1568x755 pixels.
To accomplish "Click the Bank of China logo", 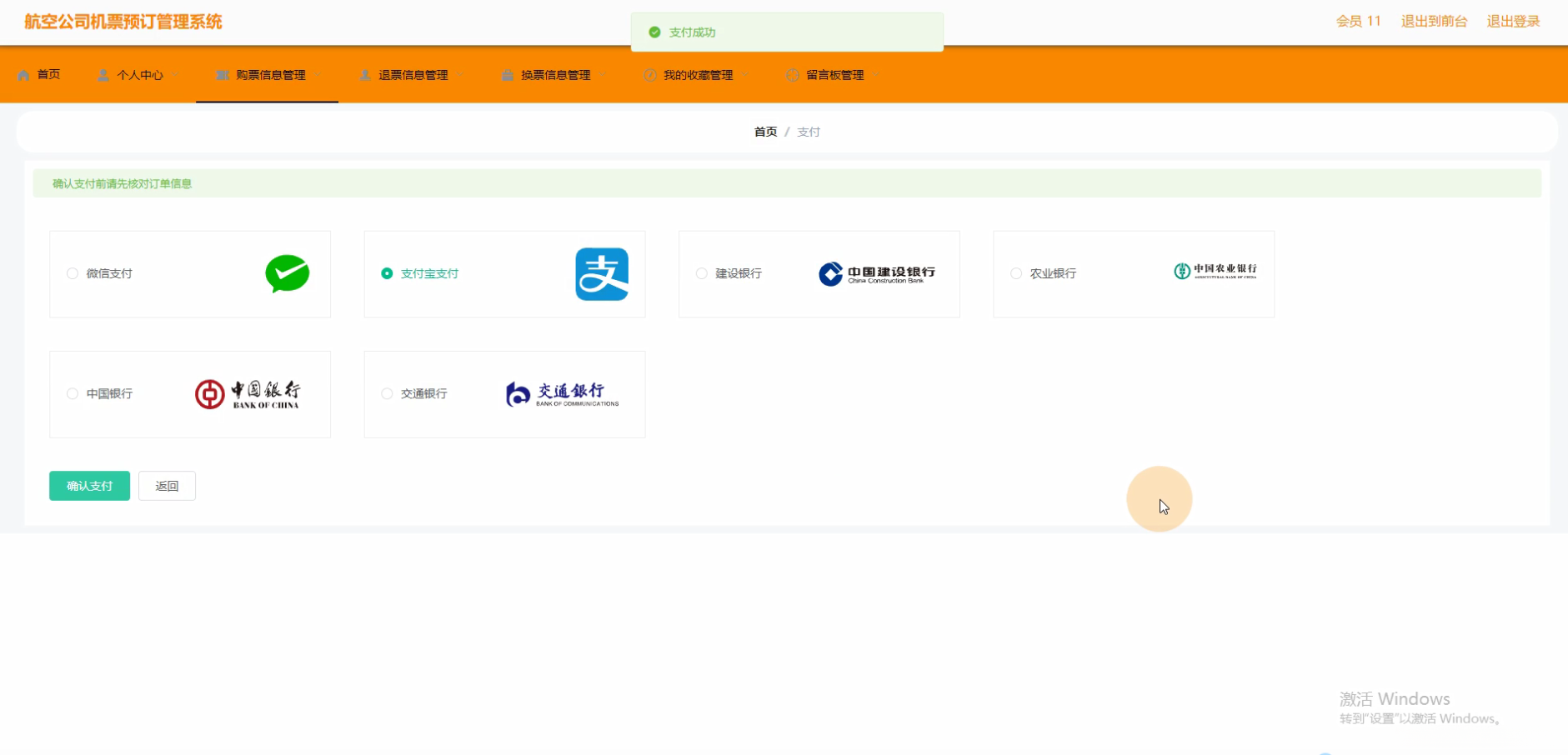I will click(x=248, y=394).
